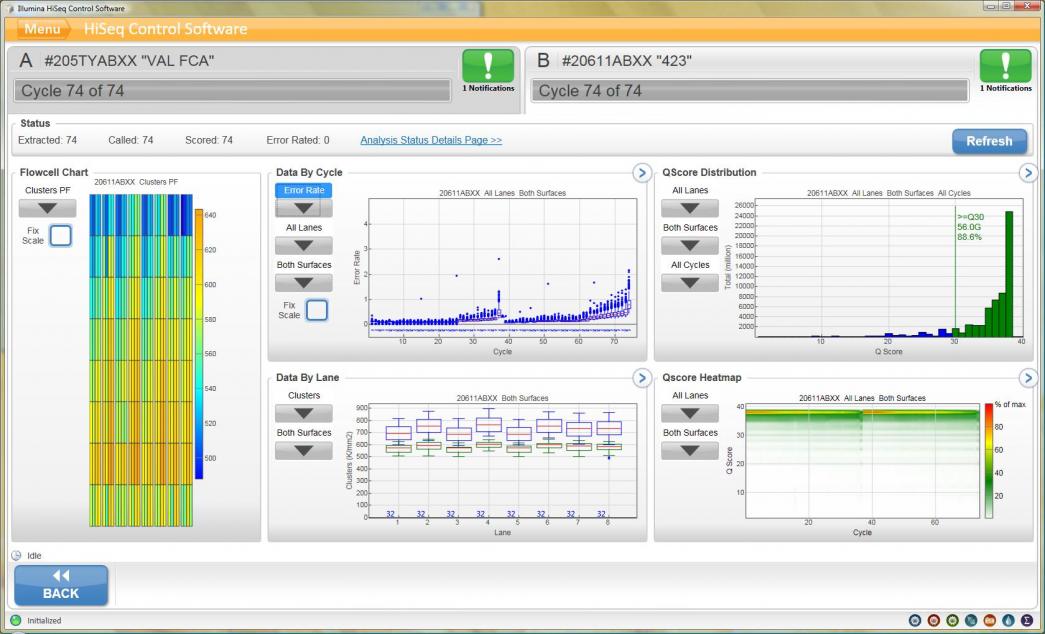Open the green notifications icon for flowcell B

coord(1005,65)
